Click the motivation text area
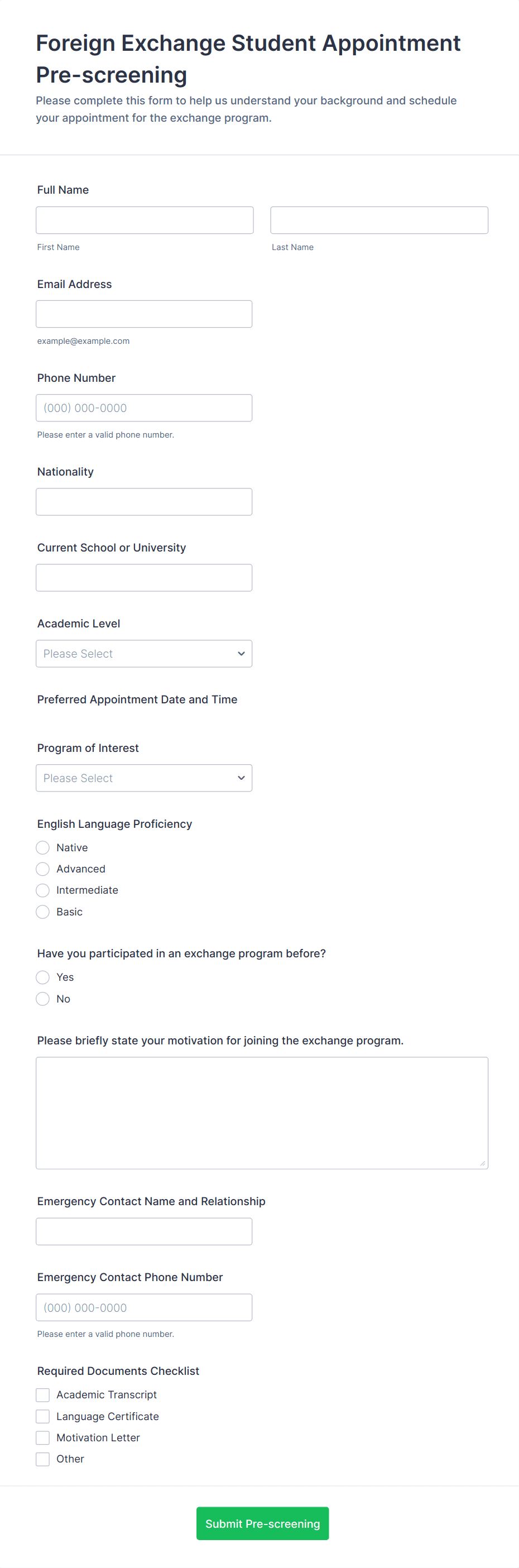 [262, 1113]
